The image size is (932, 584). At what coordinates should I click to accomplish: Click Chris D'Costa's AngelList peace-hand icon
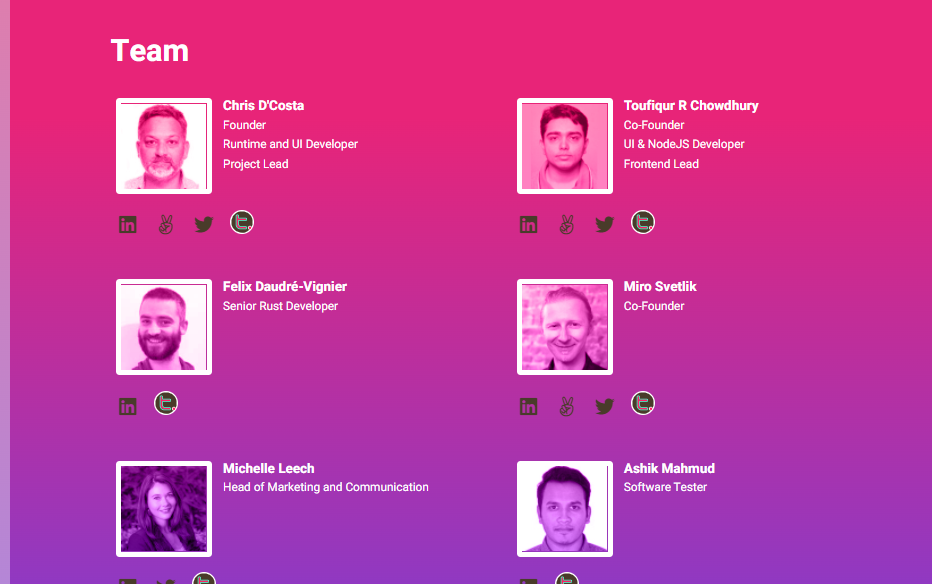pos(166,224)
